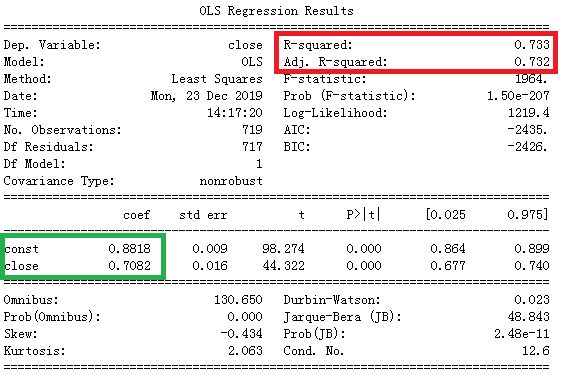Click the F-statistic value 1964.

[x=531, y=79]
